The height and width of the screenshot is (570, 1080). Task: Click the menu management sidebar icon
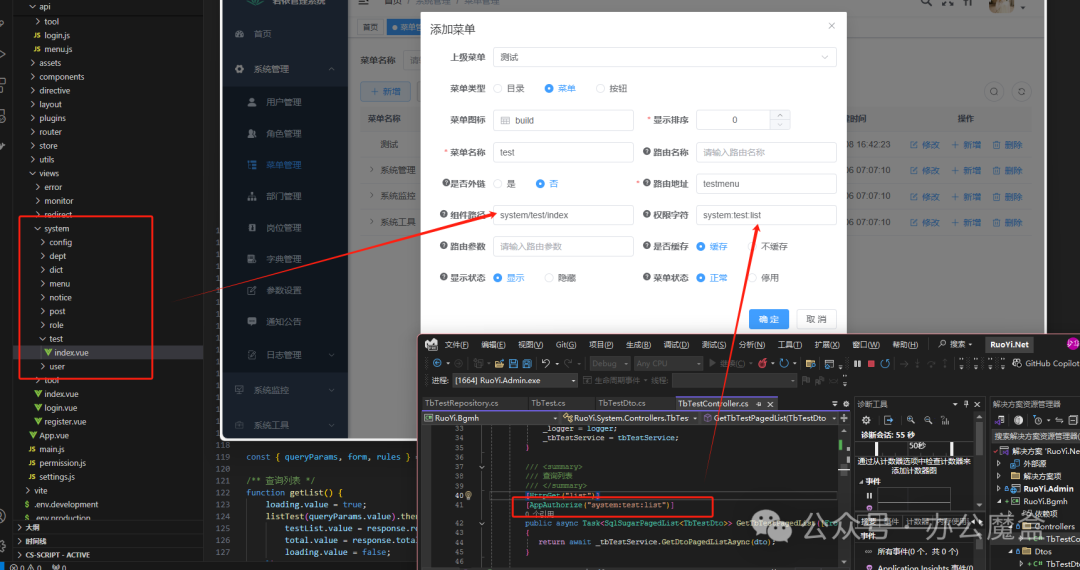[252, 165]
